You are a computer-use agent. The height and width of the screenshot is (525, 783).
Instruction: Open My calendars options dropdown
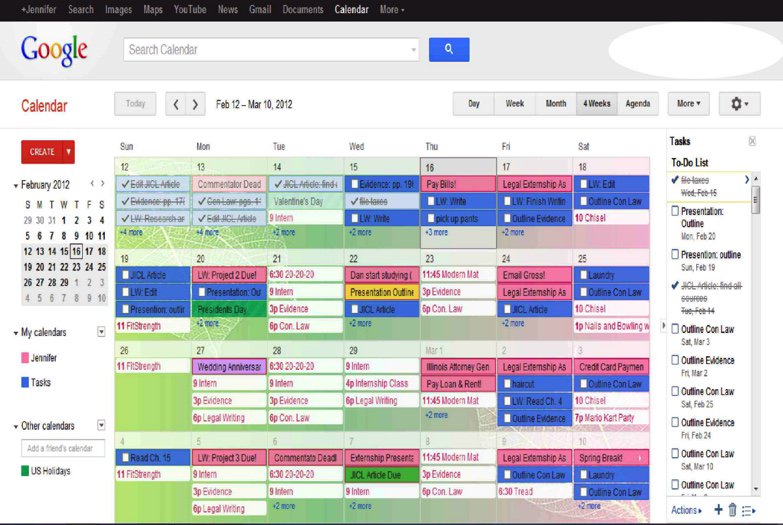101,332
